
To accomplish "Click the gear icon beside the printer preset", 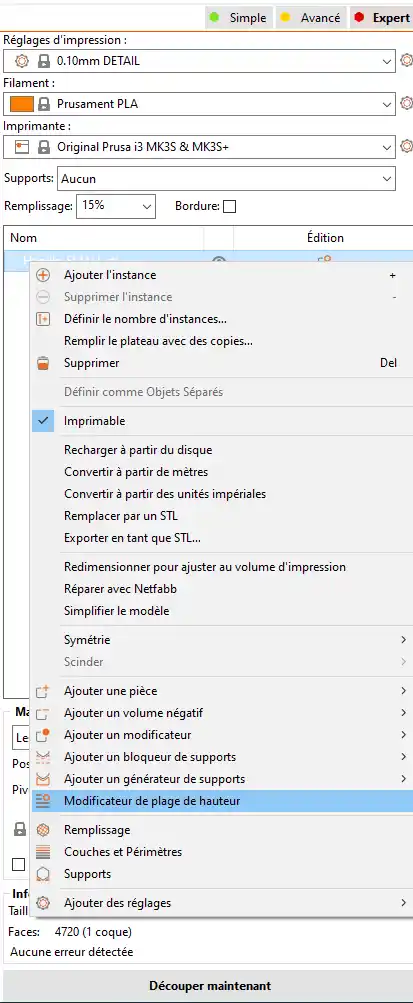I will tap(406, 146).
